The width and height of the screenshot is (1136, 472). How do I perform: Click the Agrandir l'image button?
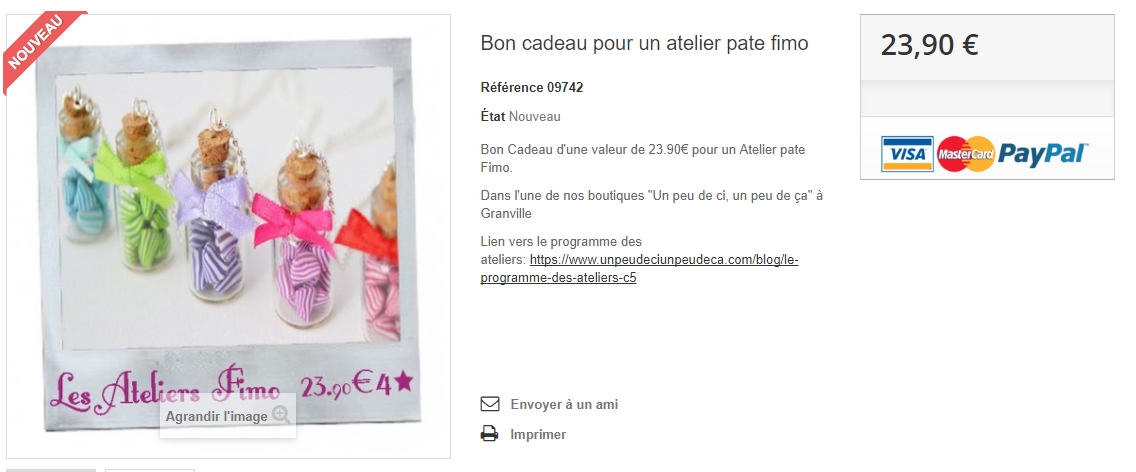coord(227,416)
